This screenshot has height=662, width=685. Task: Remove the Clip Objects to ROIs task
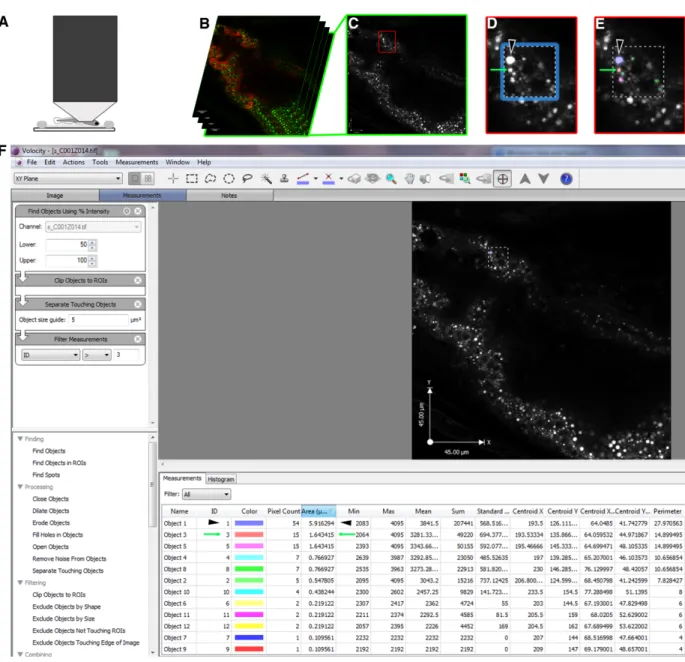coord(138,280)
